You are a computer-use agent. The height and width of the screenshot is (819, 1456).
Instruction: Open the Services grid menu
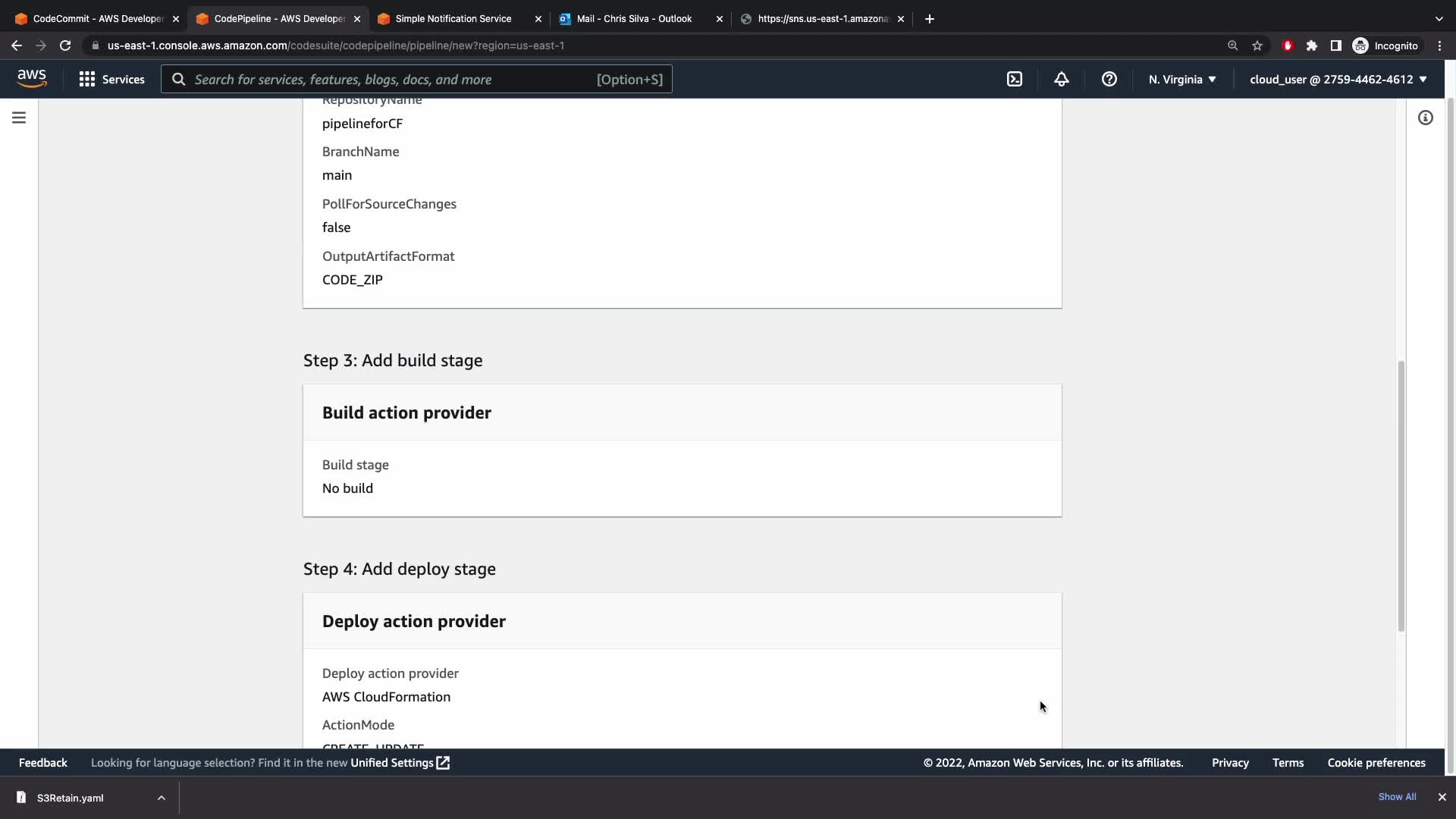(111, 79)
